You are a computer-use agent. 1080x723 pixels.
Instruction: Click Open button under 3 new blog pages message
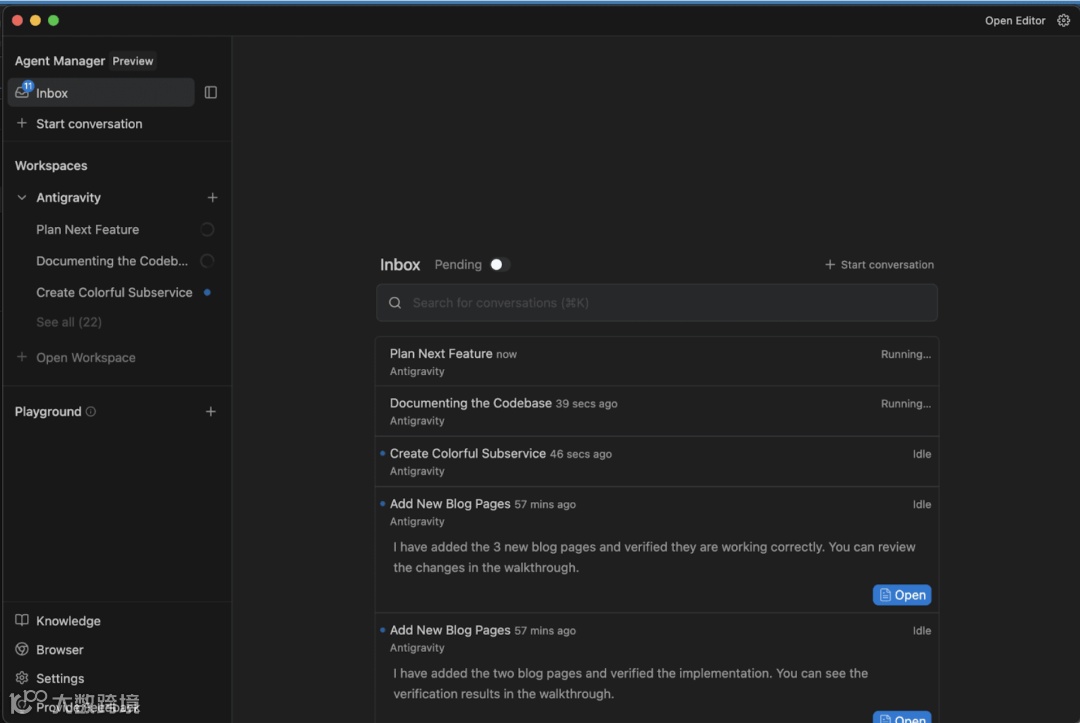coord(902,595)
